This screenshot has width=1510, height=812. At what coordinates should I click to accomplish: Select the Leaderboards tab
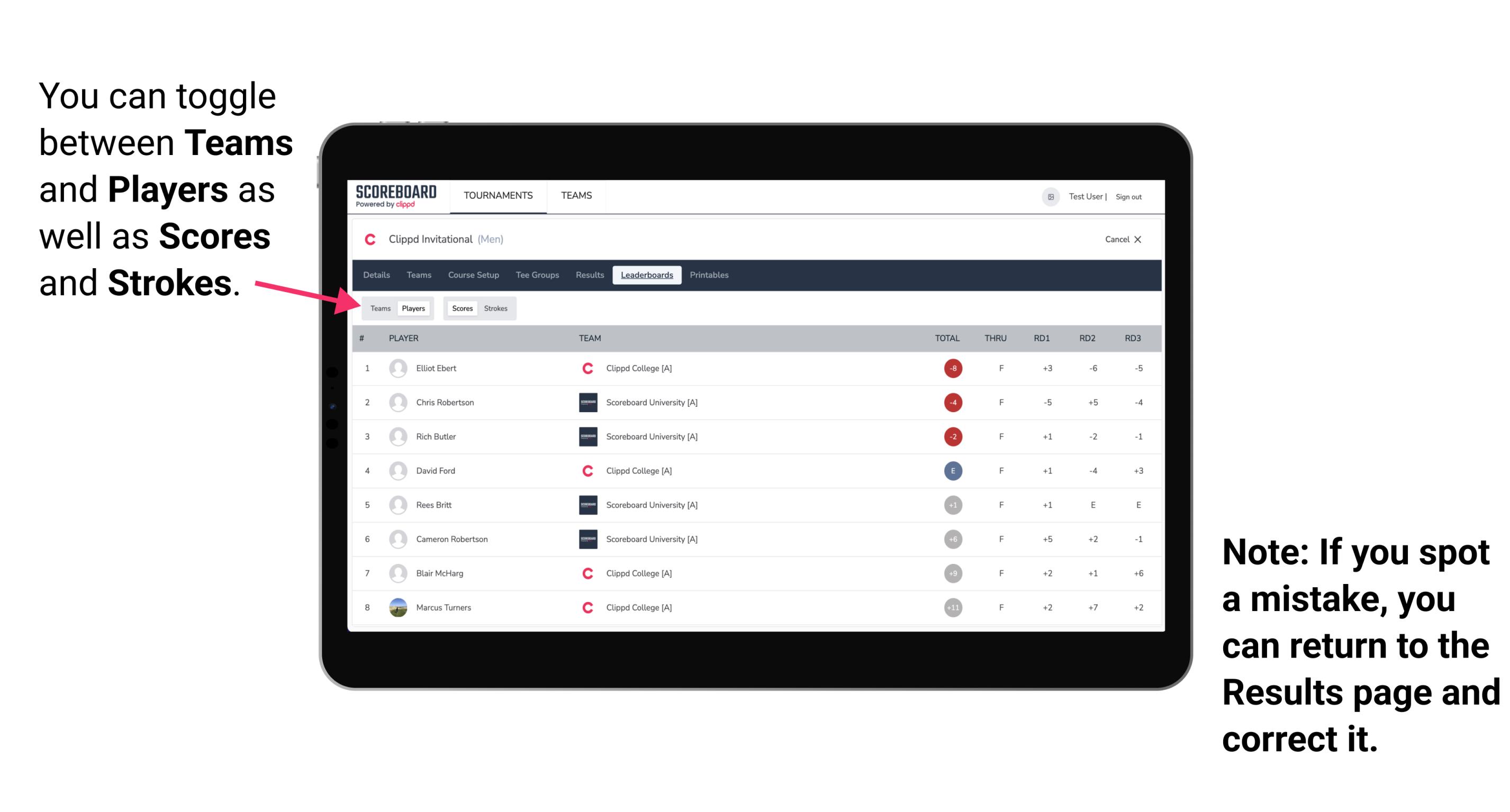click(647, 275)
